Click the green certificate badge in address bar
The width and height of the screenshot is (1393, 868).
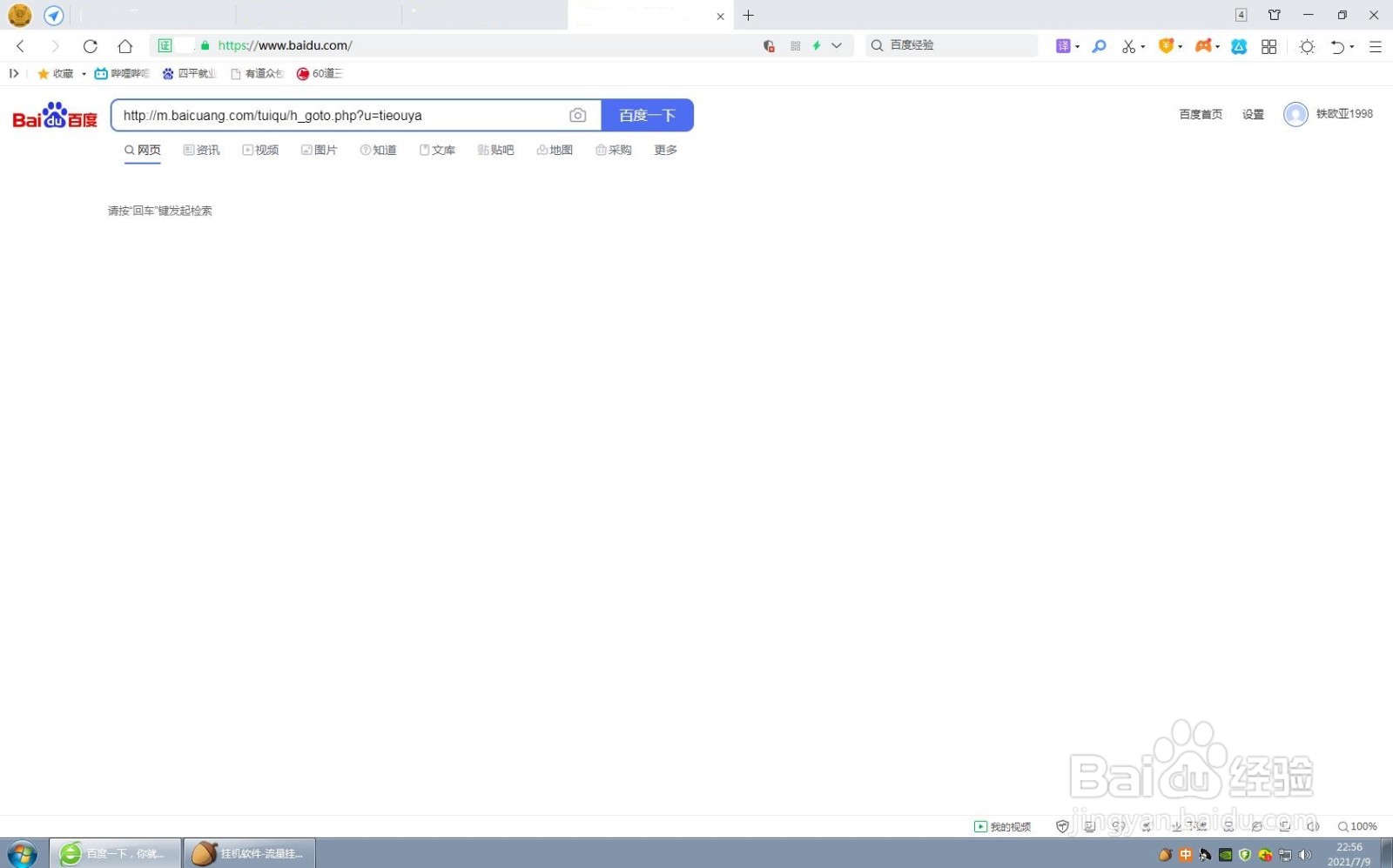click(165, 45)
